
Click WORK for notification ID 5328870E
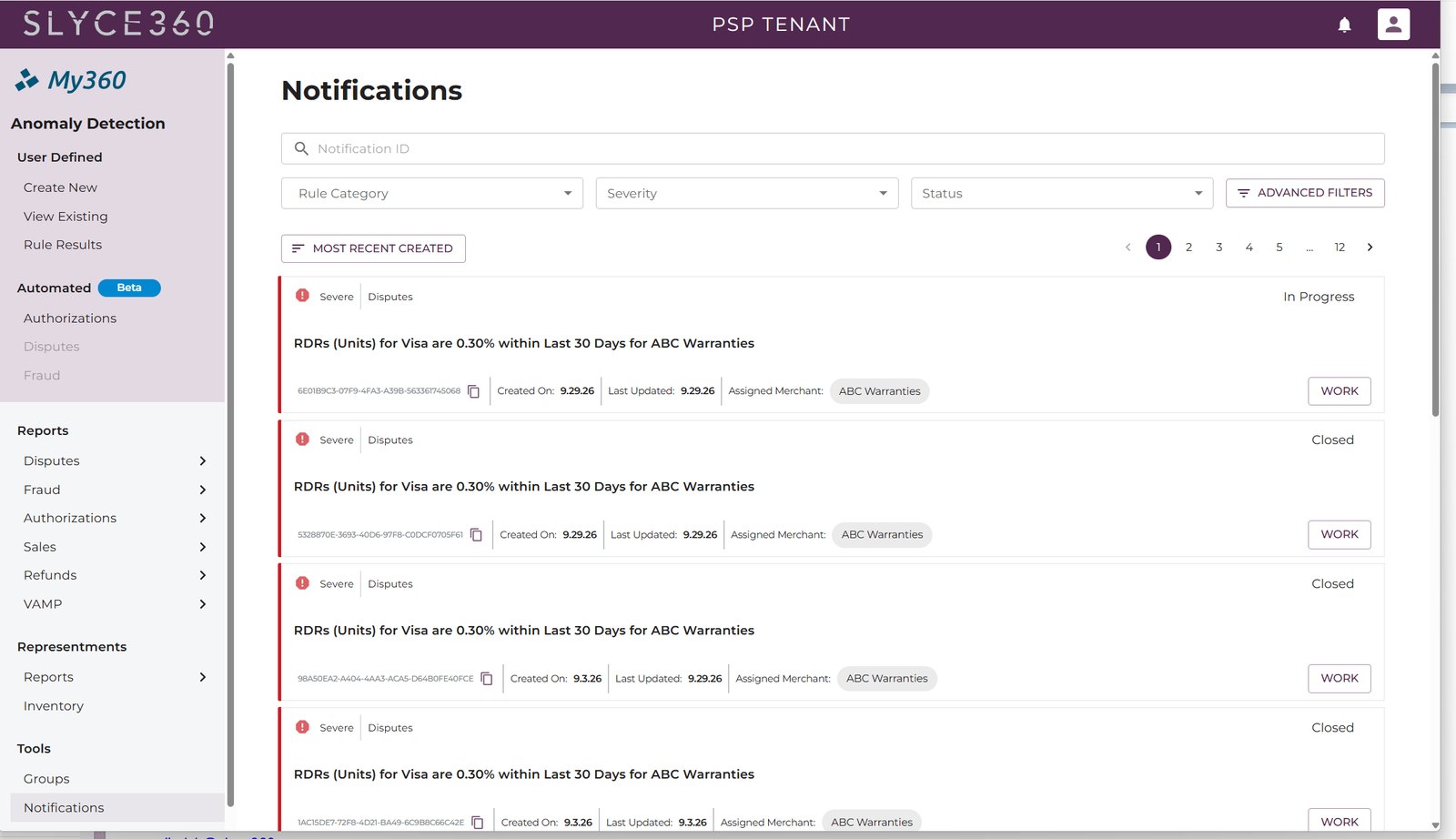1340,535
